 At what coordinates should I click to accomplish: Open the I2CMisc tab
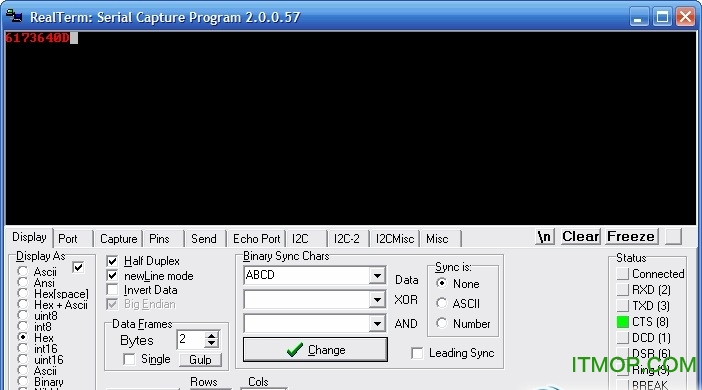click(x=395, y=239)
